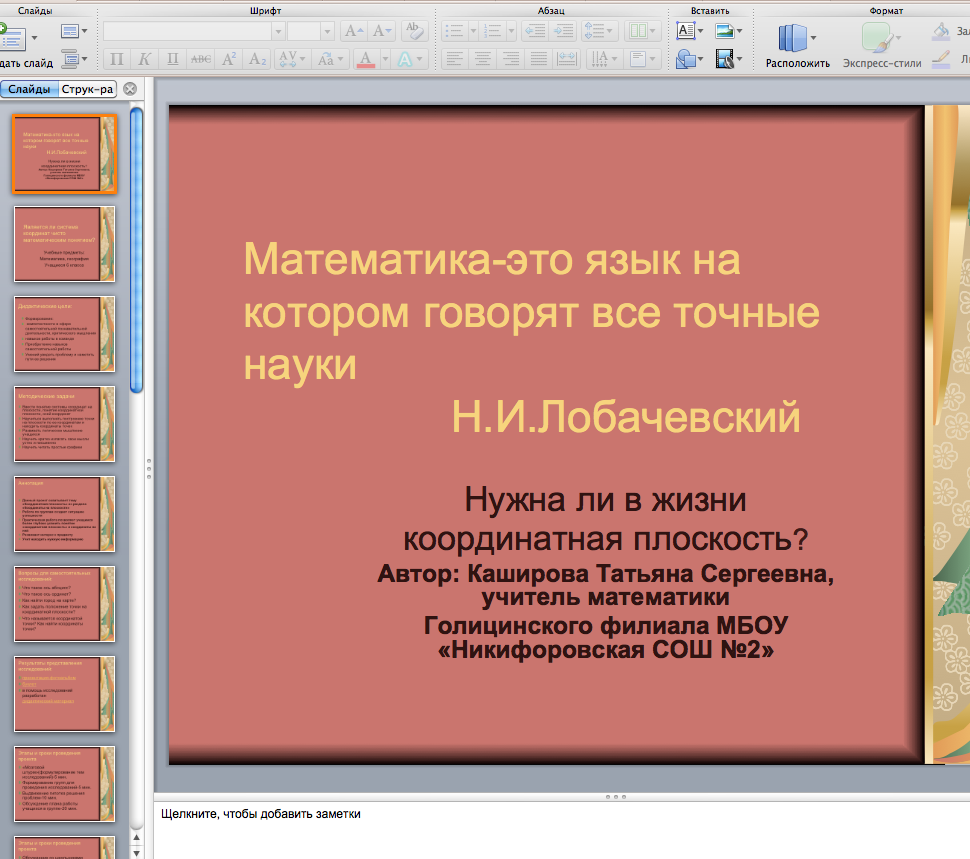Click the bulleted list icon
The width and height of the screenshot is (970, 859).
(x=455, y=31)
